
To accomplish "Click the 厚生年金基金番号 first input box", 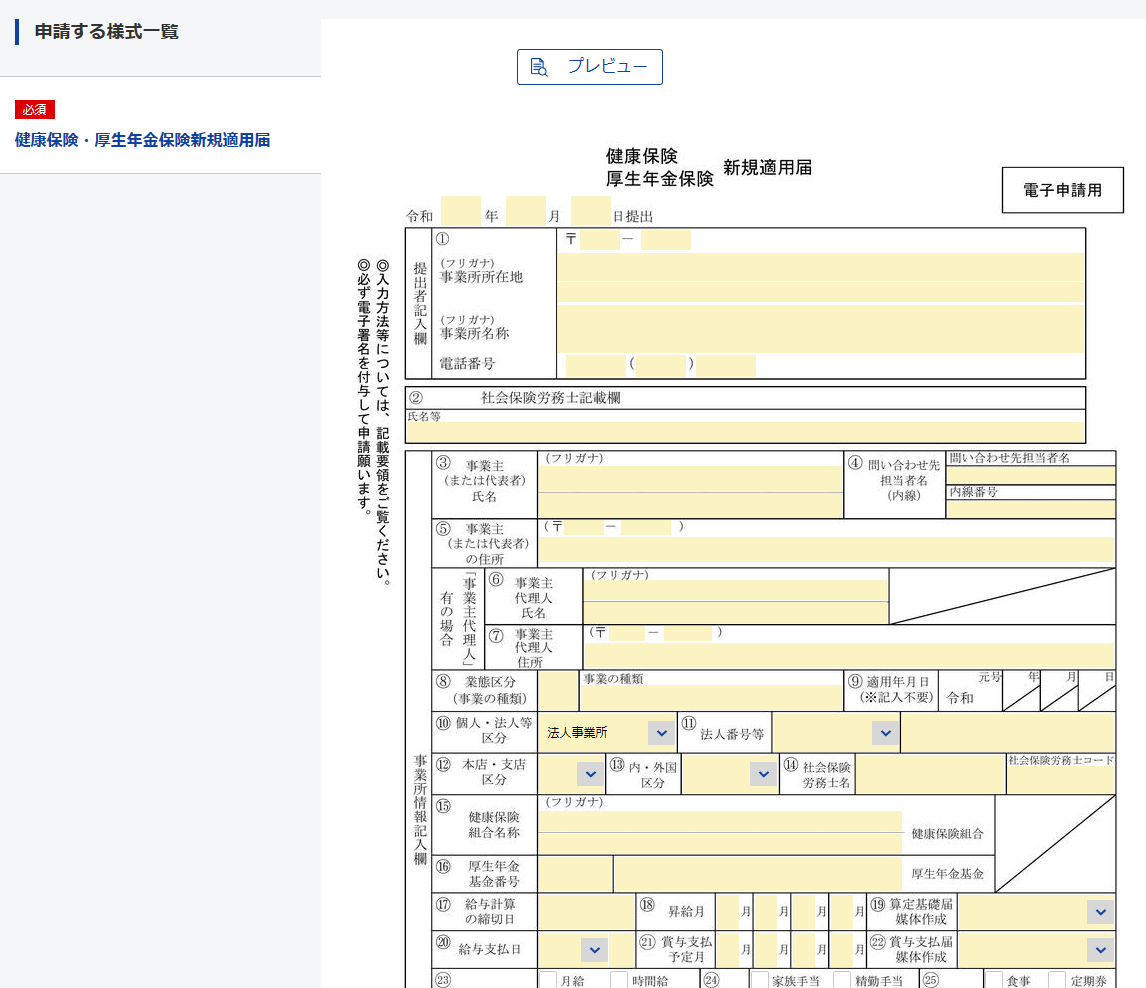I will 575,873.
